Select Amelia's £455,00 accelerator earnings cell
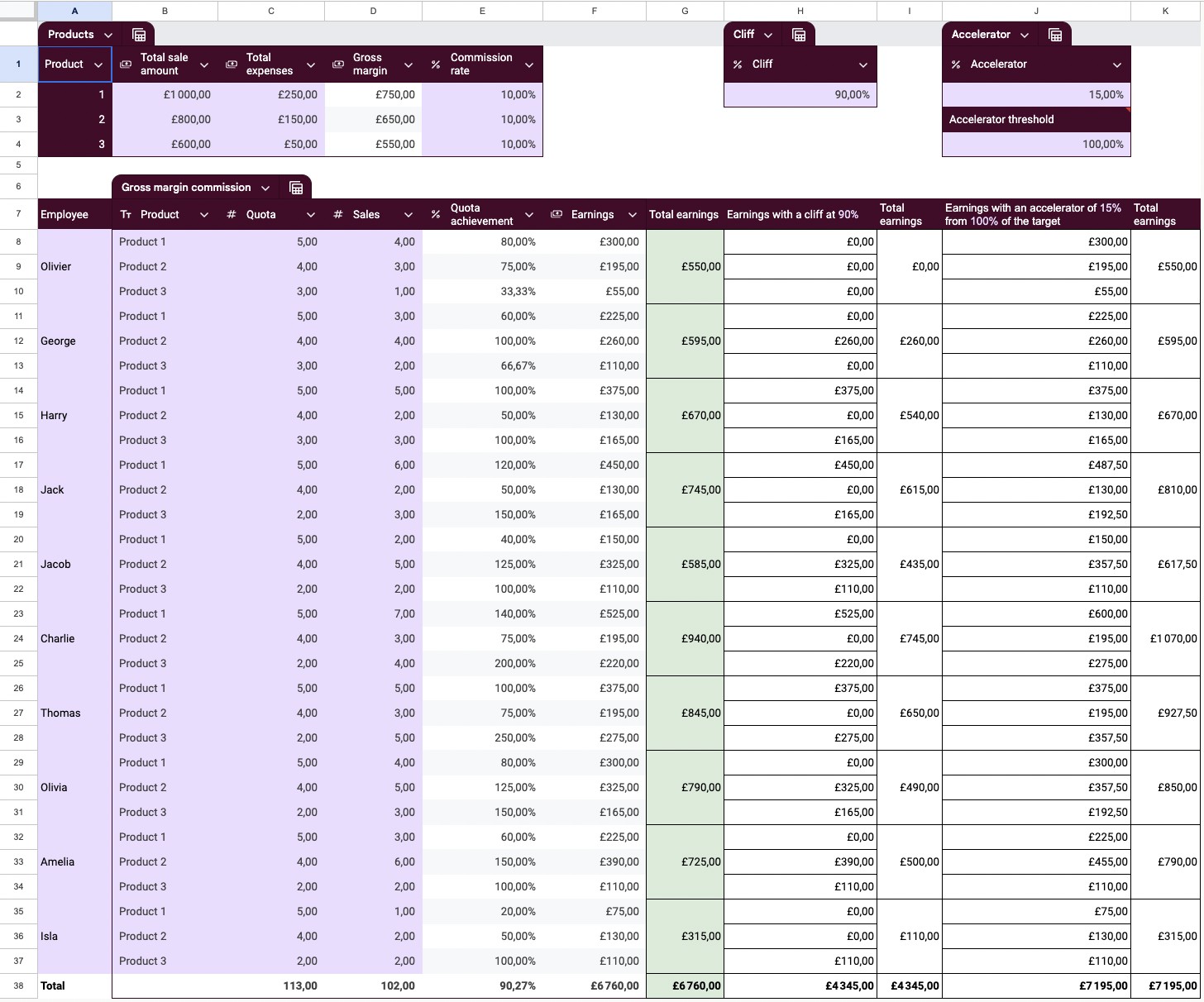 point(1036,861)
